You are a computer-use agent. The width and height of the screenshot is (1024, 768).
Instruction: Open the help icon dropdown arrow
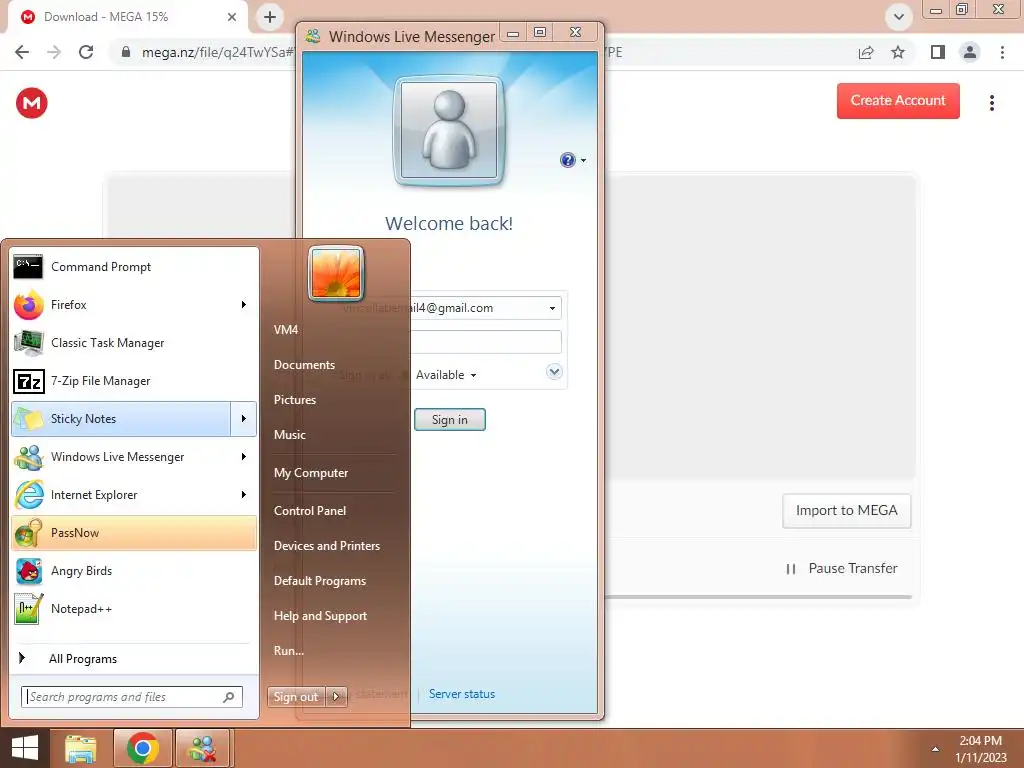coord(583,160)
